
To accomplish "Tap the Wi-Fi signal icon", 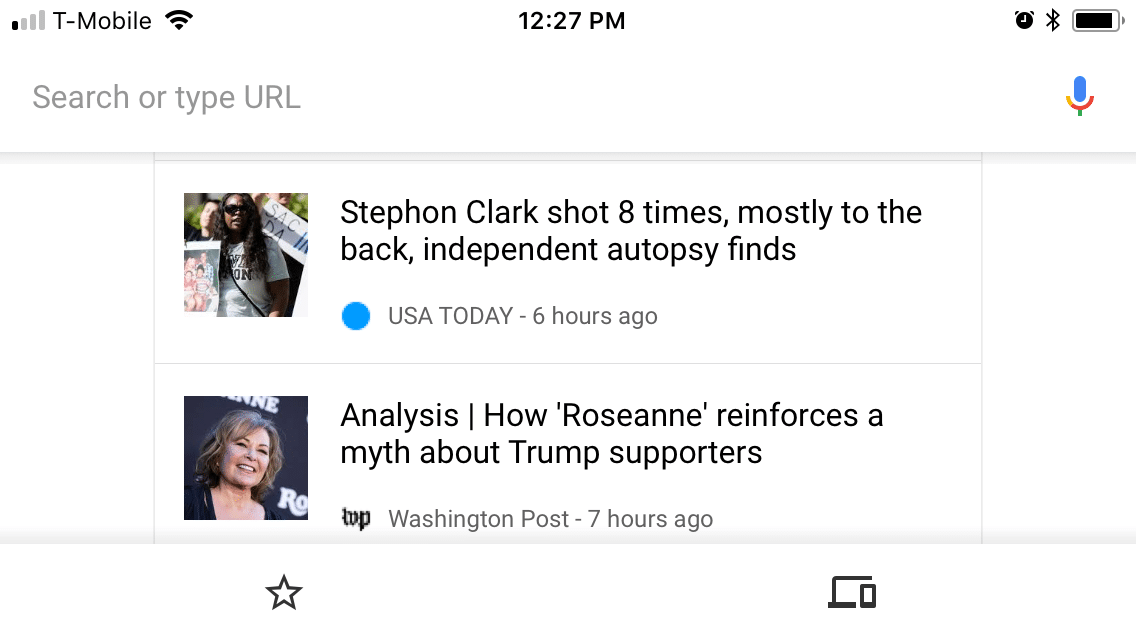I will pyautogui.click(x=179, y=20).
